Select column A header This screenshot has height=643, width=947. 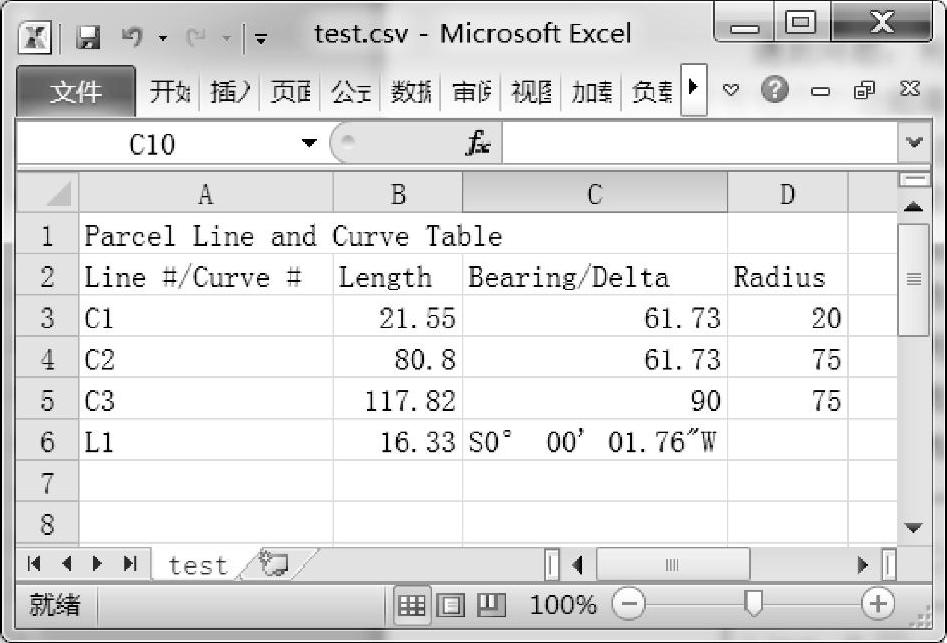(205, 194)
